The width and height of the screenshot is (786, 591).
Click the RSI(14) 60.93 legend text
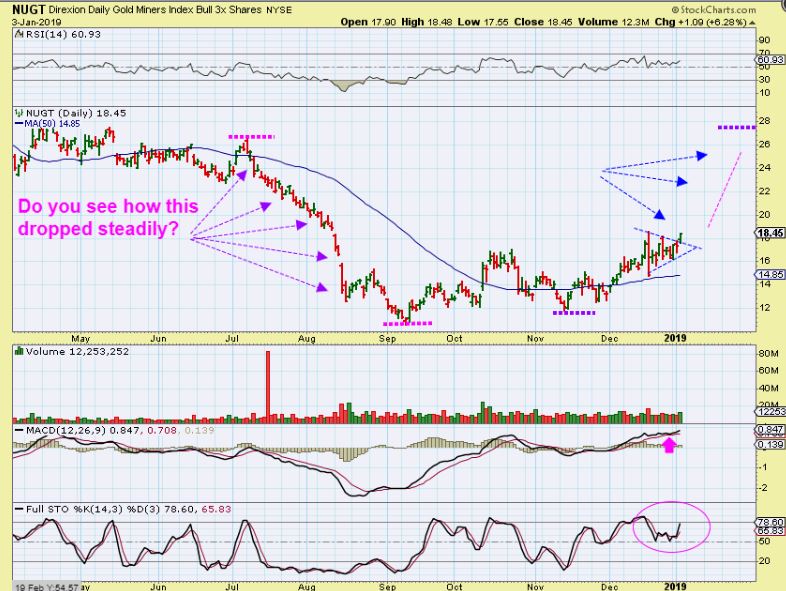tap(63, 35)
